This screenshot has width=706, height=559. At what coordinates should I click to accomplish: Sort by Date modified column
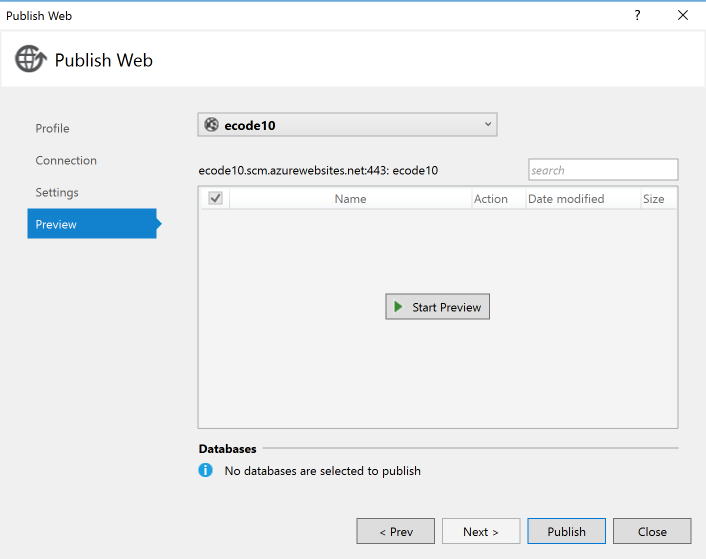pyautogui.click(x=566, y=199)
